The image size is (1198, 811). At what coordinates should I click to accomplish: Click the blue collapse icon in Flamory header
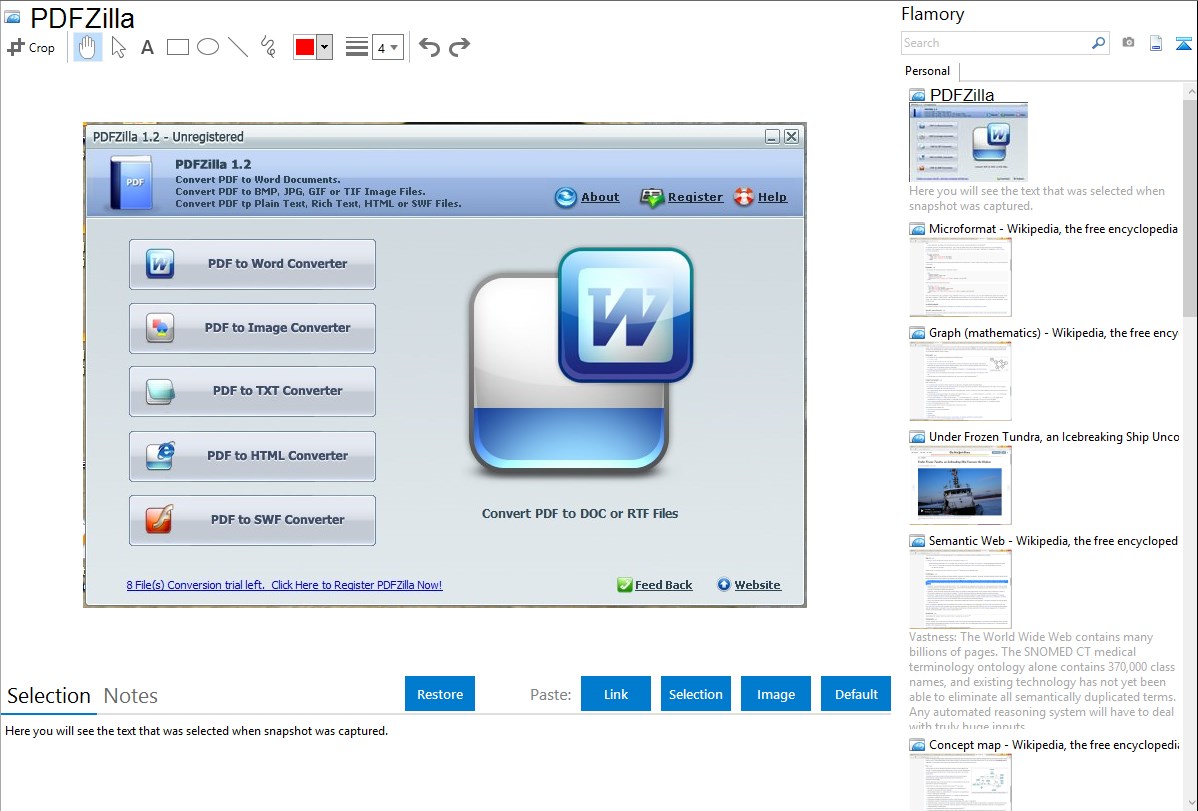click(1183, 43)
